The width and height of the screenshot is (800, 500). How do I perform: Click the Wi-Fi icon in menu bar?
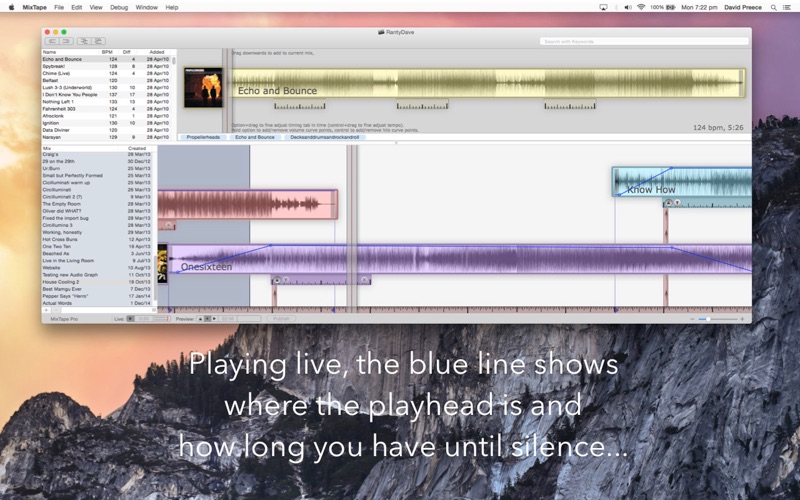pos(640,7)
